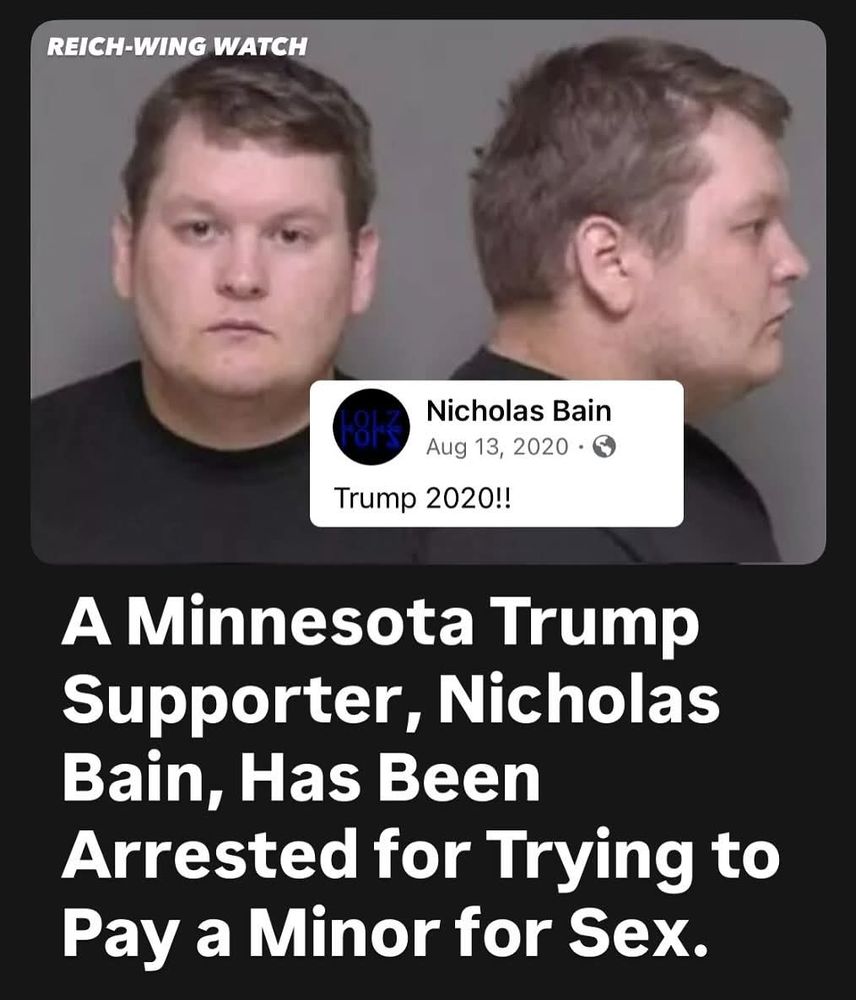The image size is (856, 1000).
Task: Click the blank area right of "Trump 2020!!"
Action: tap(596, 498)
